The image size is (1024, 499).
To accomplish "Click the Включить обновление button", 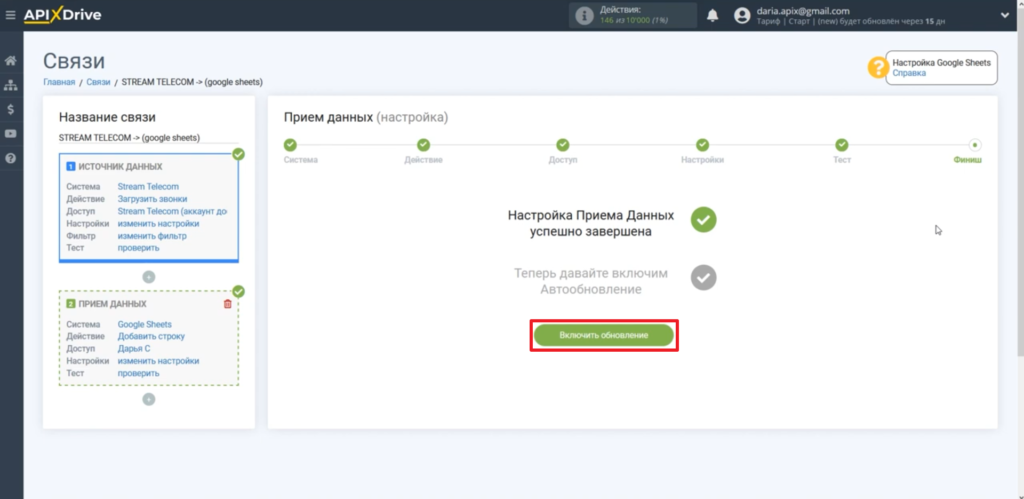I will [604, 336].
